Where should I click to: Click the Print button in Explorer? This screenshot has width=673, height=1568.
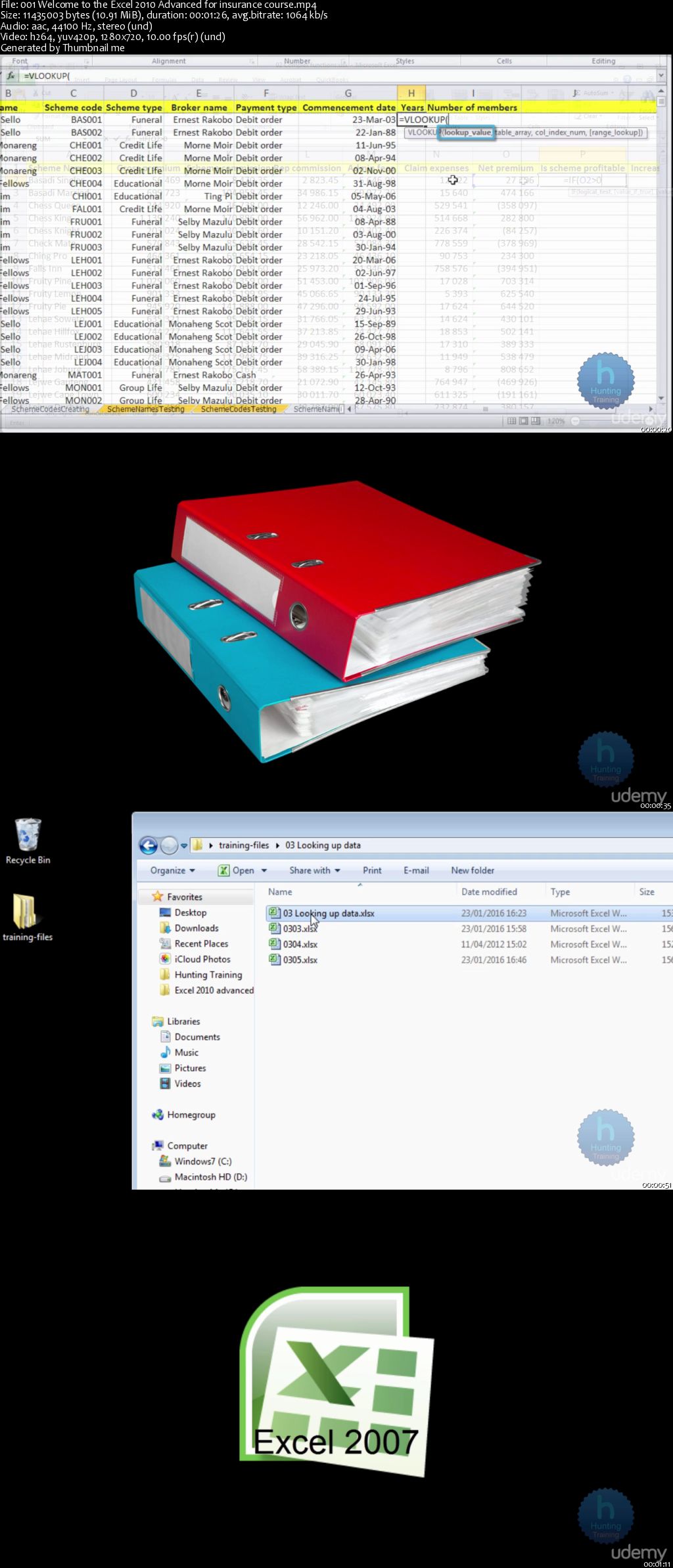coord(372,870)
